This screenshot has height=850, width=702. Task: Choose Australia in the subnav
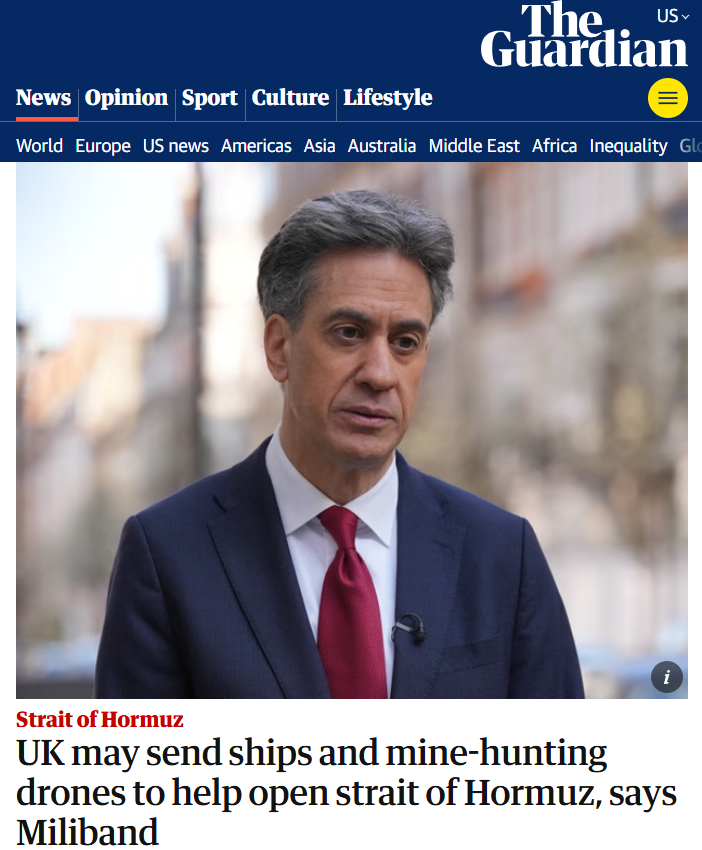click(x=382, y=146)
